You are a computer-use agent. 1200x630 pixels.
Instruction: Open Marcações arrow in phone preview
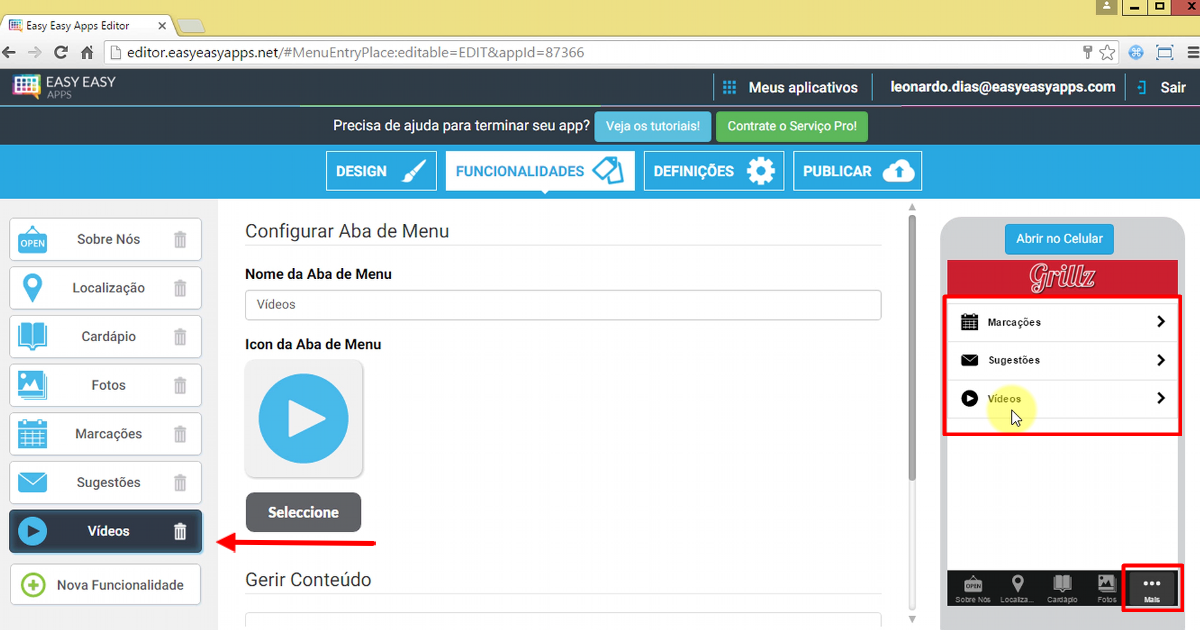pos(1160,322)
